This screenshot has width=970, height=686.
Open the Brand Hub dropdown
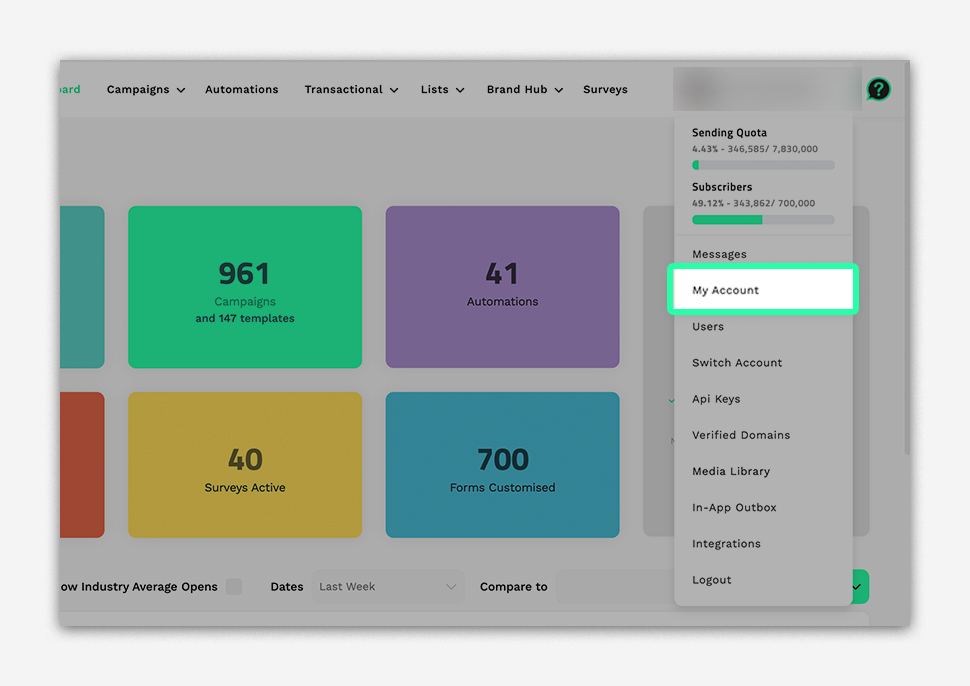coord(524,90)
